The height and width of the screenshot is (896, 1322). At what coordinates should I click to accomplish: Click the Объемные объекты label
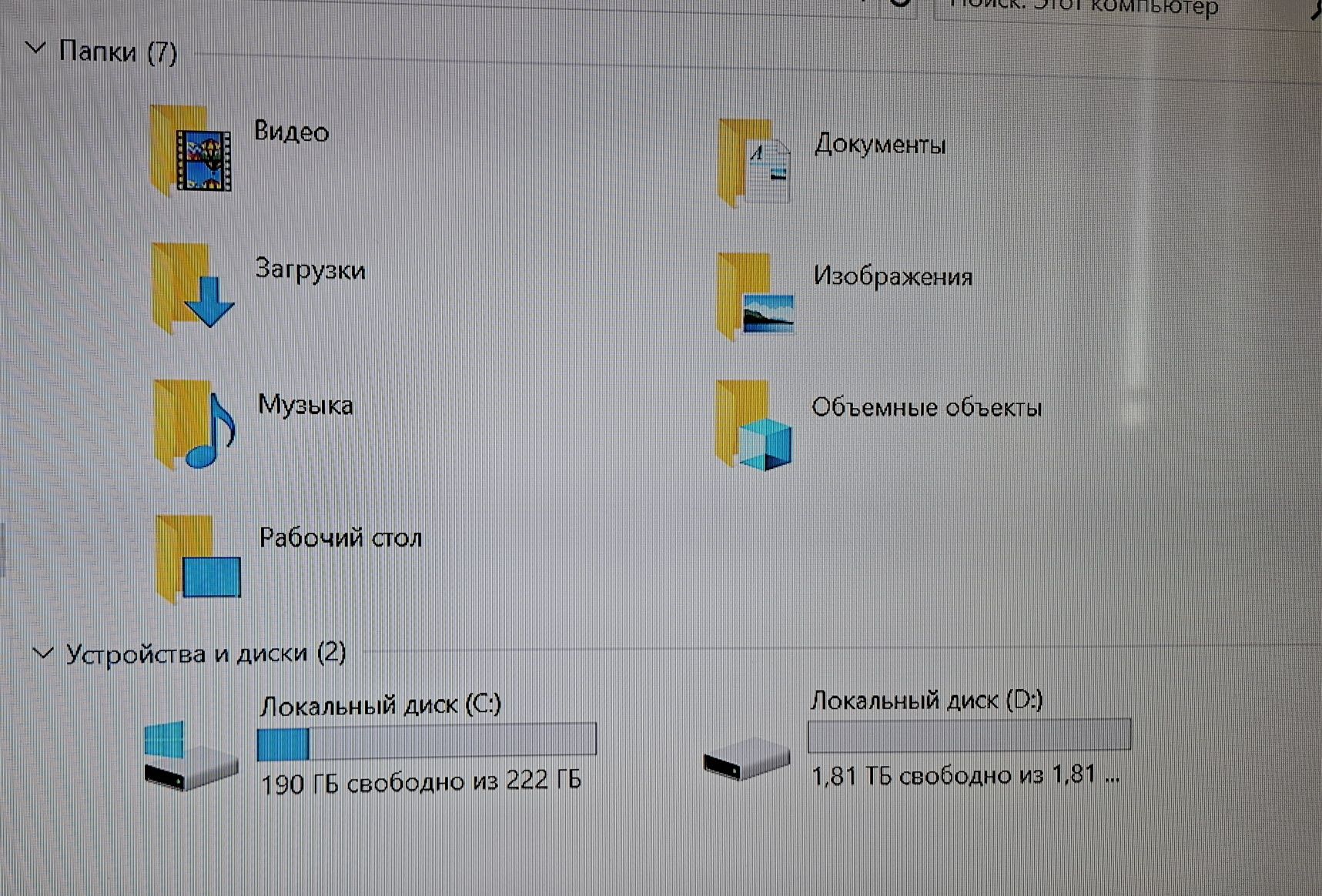927,407
